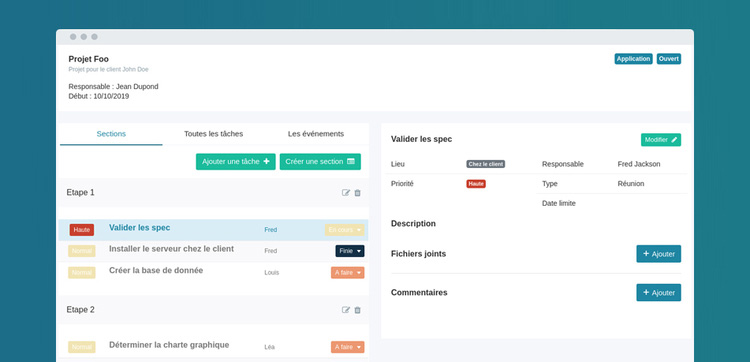Click Normal badge of Installer le serveur
This screenshot has height=362, width=750.
pyautogui.click(x=82, y=251)
